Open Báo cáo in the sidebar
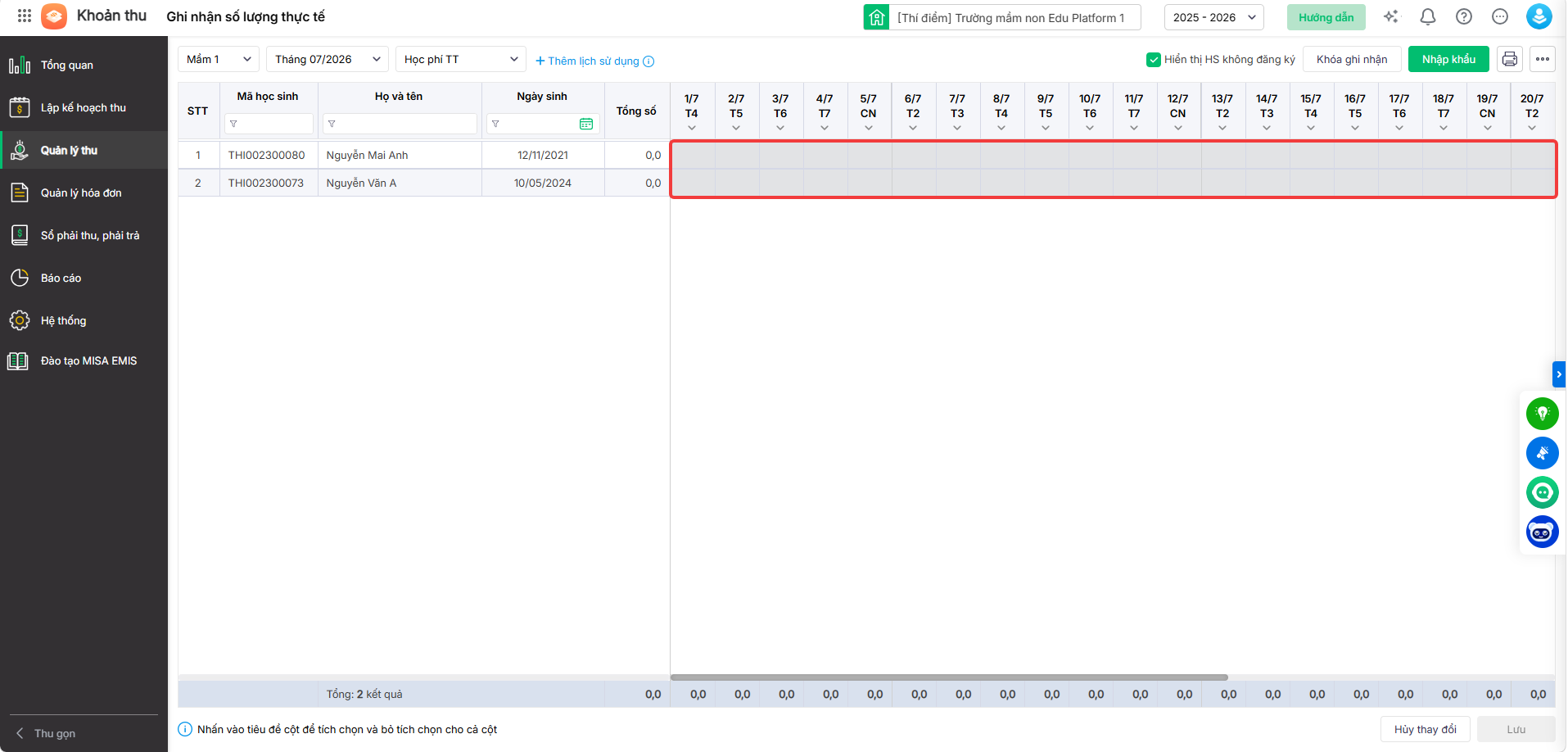 coord(84,278)
